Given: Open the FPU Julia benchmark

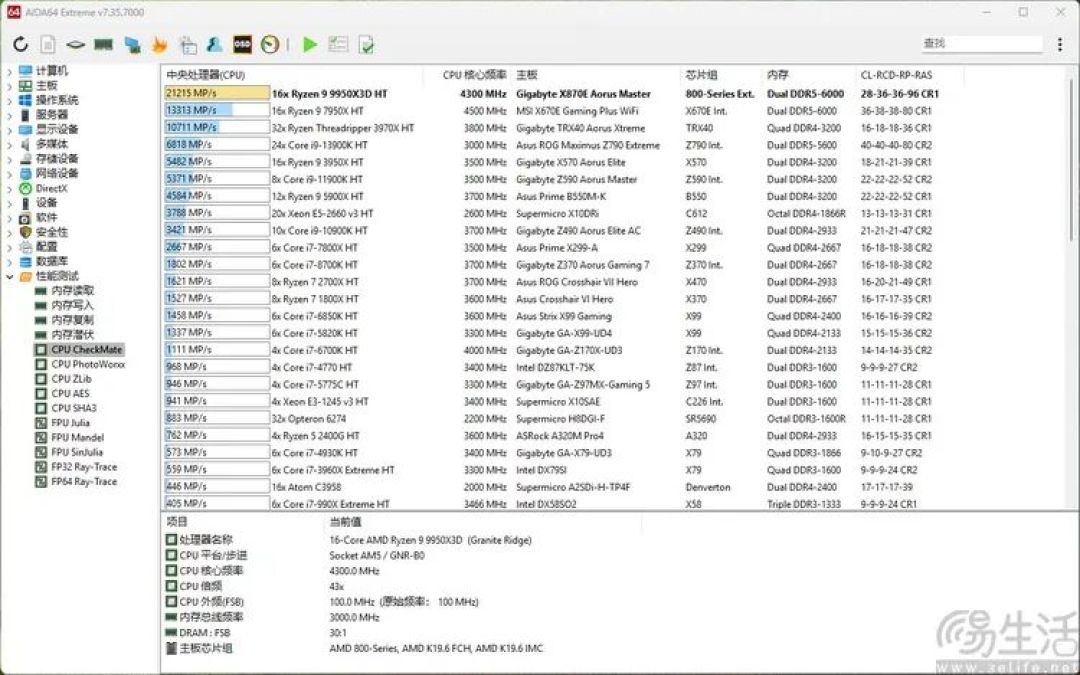Looking at the screenshot, I should pyautogui.click(x=70, y=423).
